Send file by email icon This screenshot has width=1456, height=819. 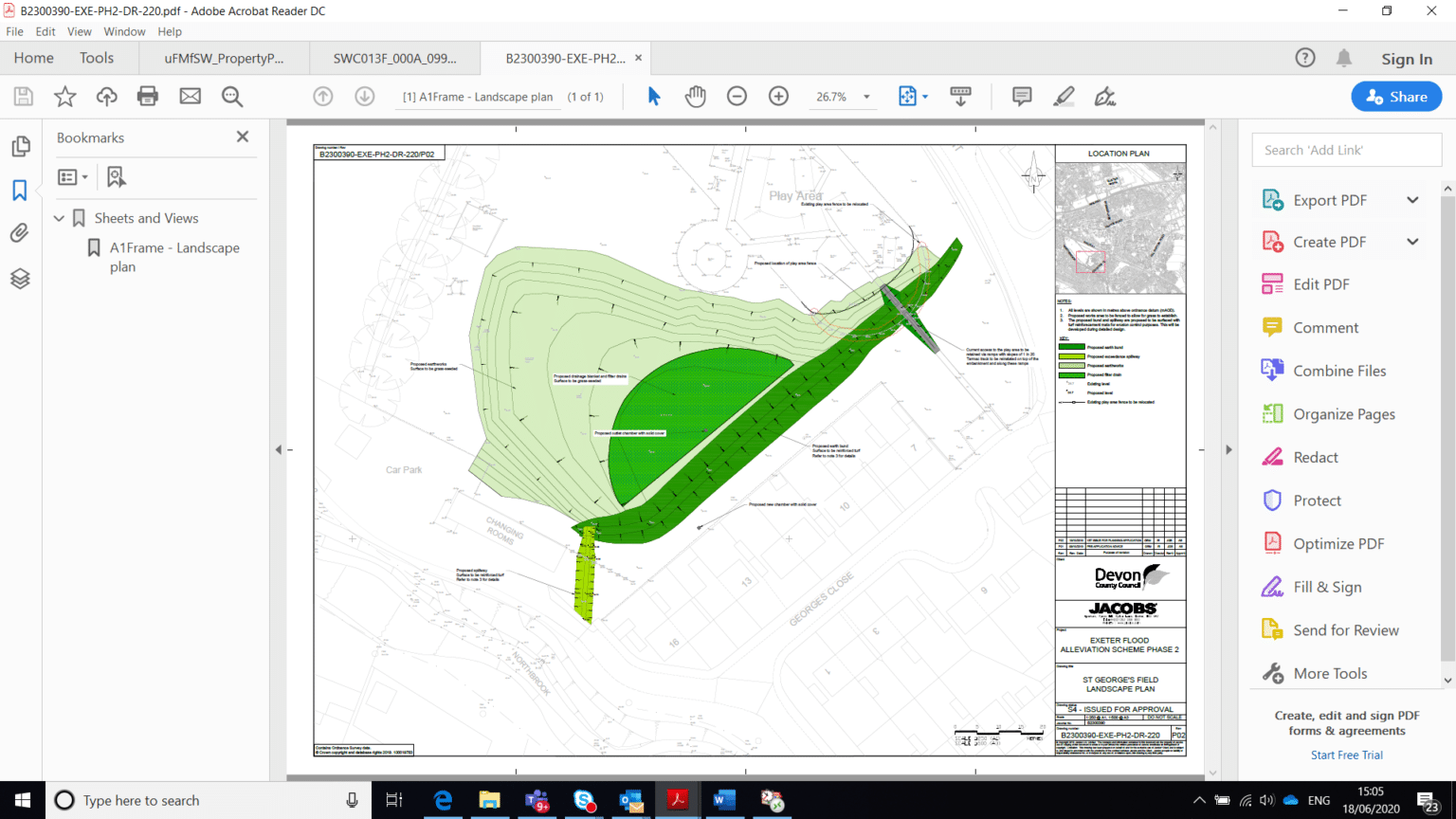coord(190,96)
